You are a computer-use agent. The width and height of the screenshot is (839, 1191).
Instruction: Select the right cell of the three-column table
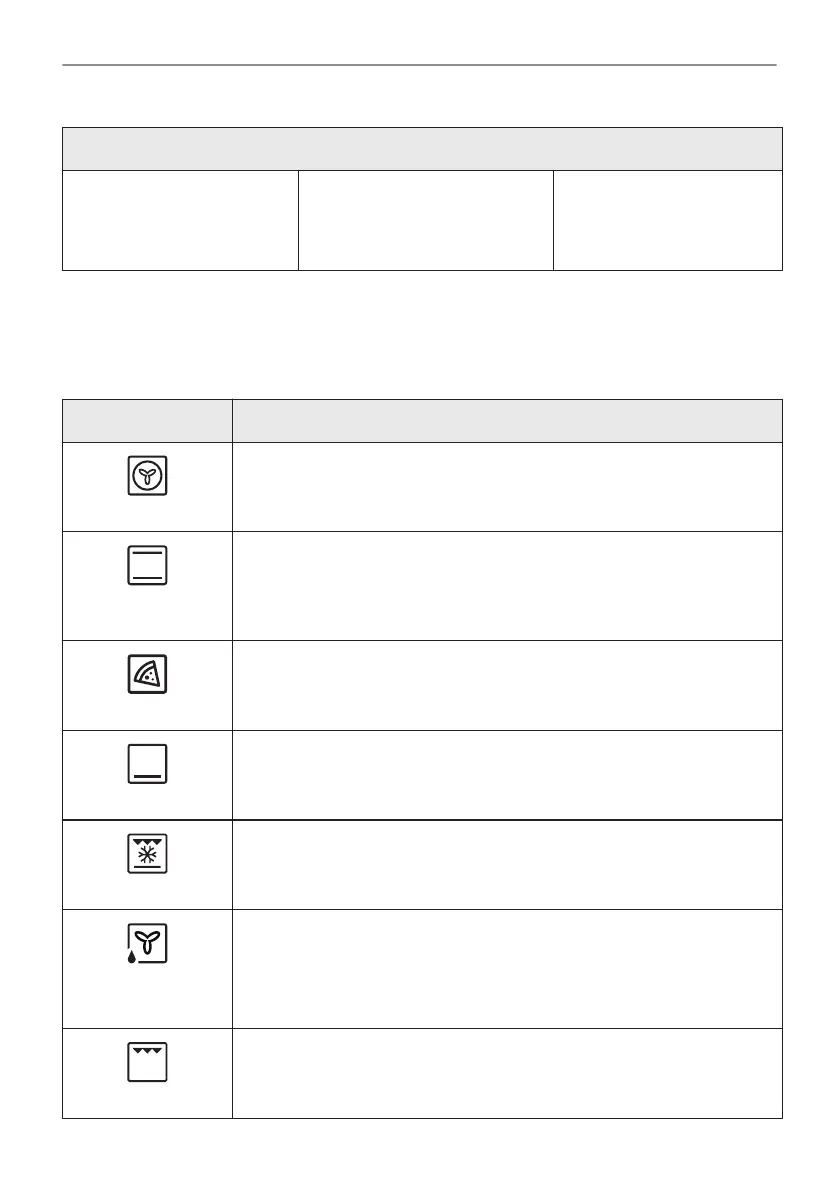pyautogui.click(x=667, y=220)
